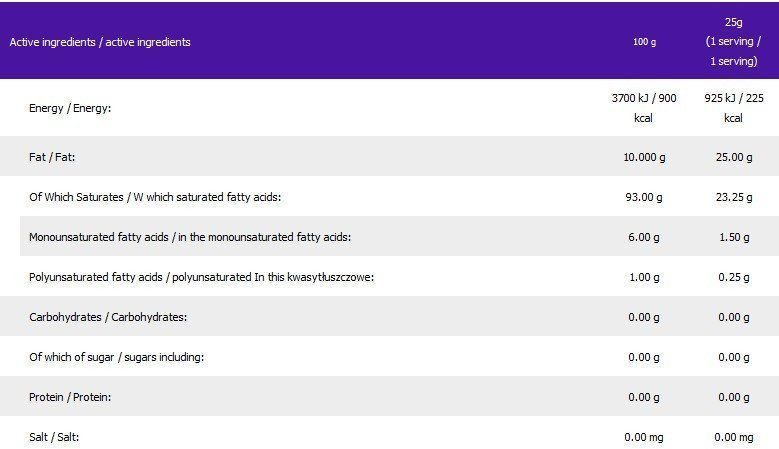
Task: Select the 'Carbohydrates / Carbohydrates:' row label
Action: [108, 317]
